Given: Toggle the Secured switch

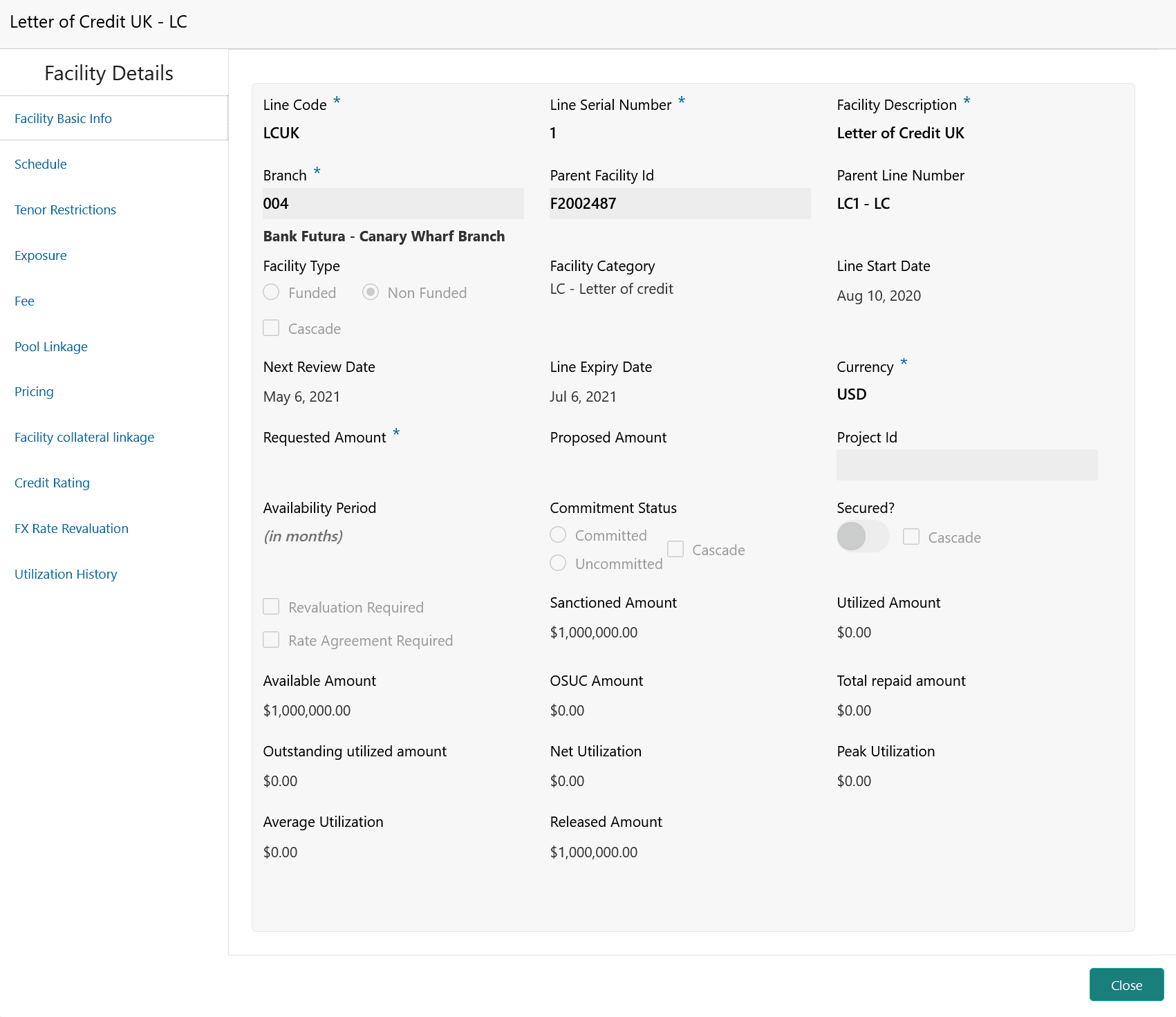Looking at the screenshot, I should click(x=862, y=537).
